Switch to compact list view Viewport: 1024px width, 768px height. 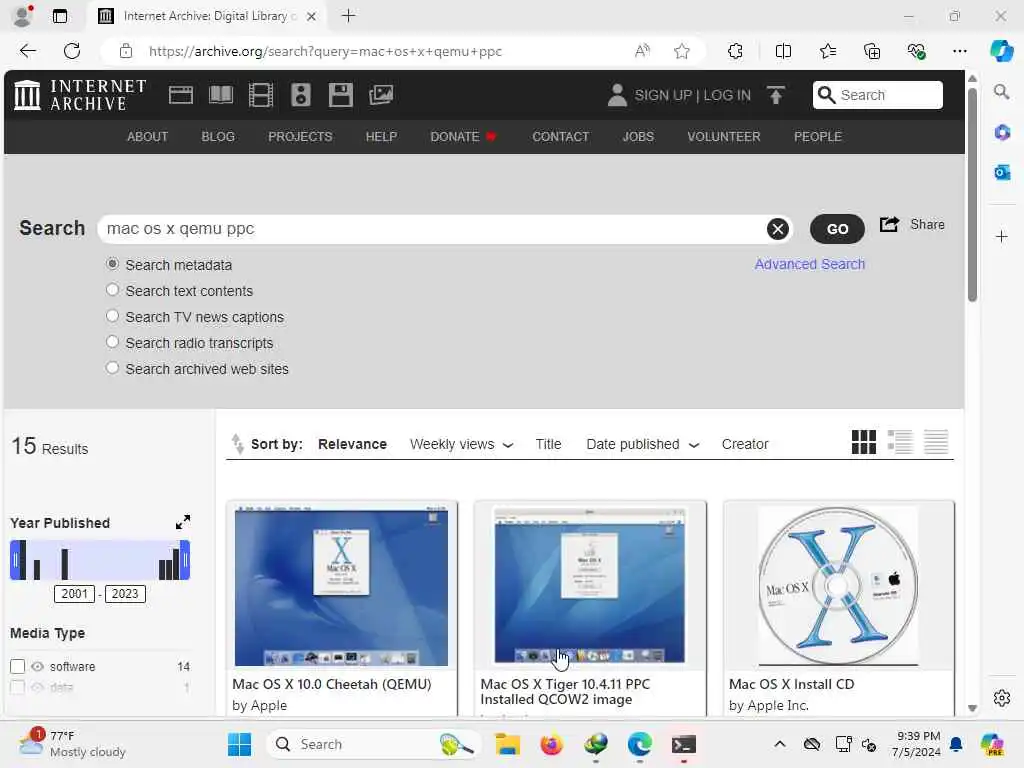pyautogui.click(x=936, y=442)
